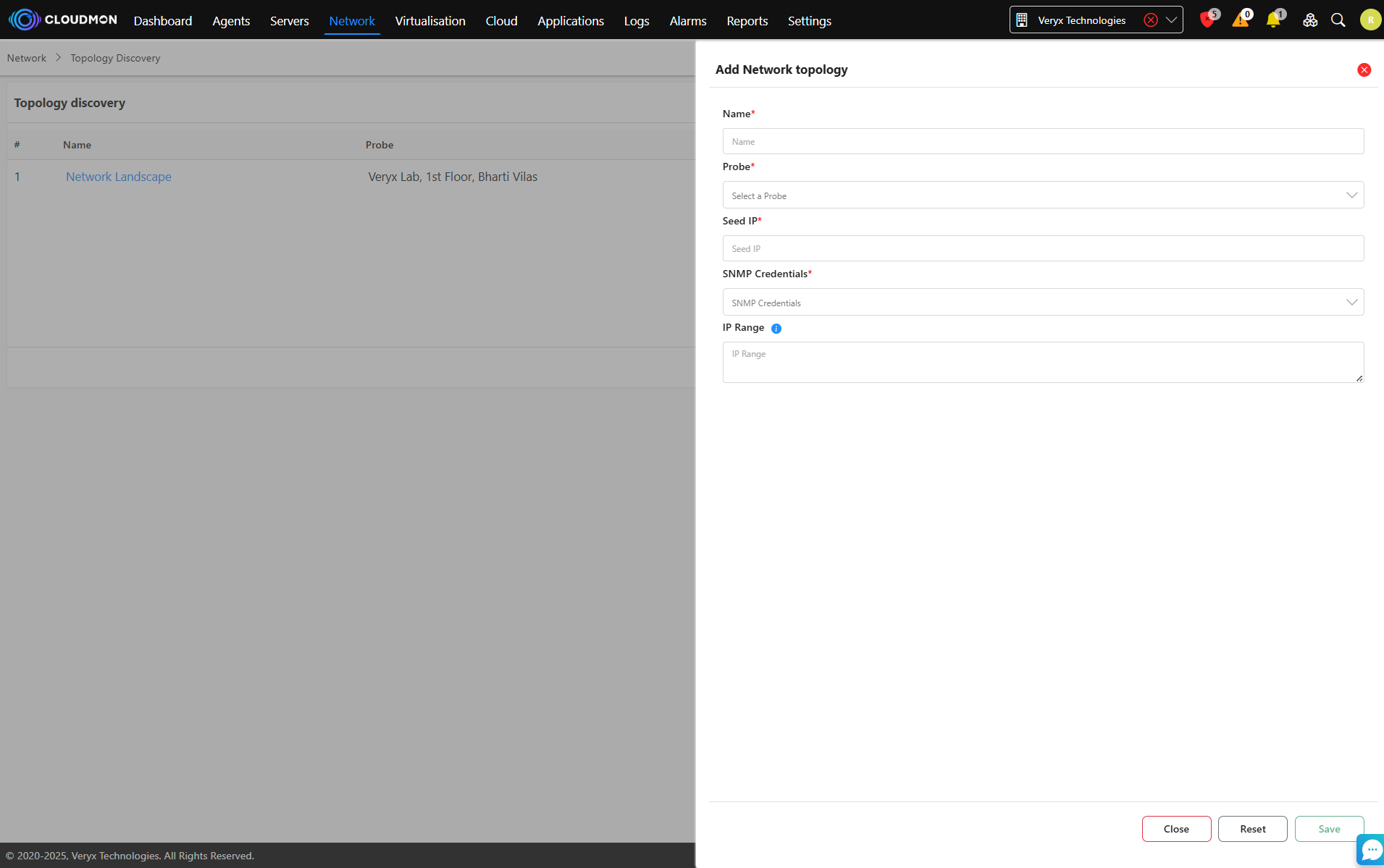
Task: Open the search magnifier icon
Action: 1338,20
